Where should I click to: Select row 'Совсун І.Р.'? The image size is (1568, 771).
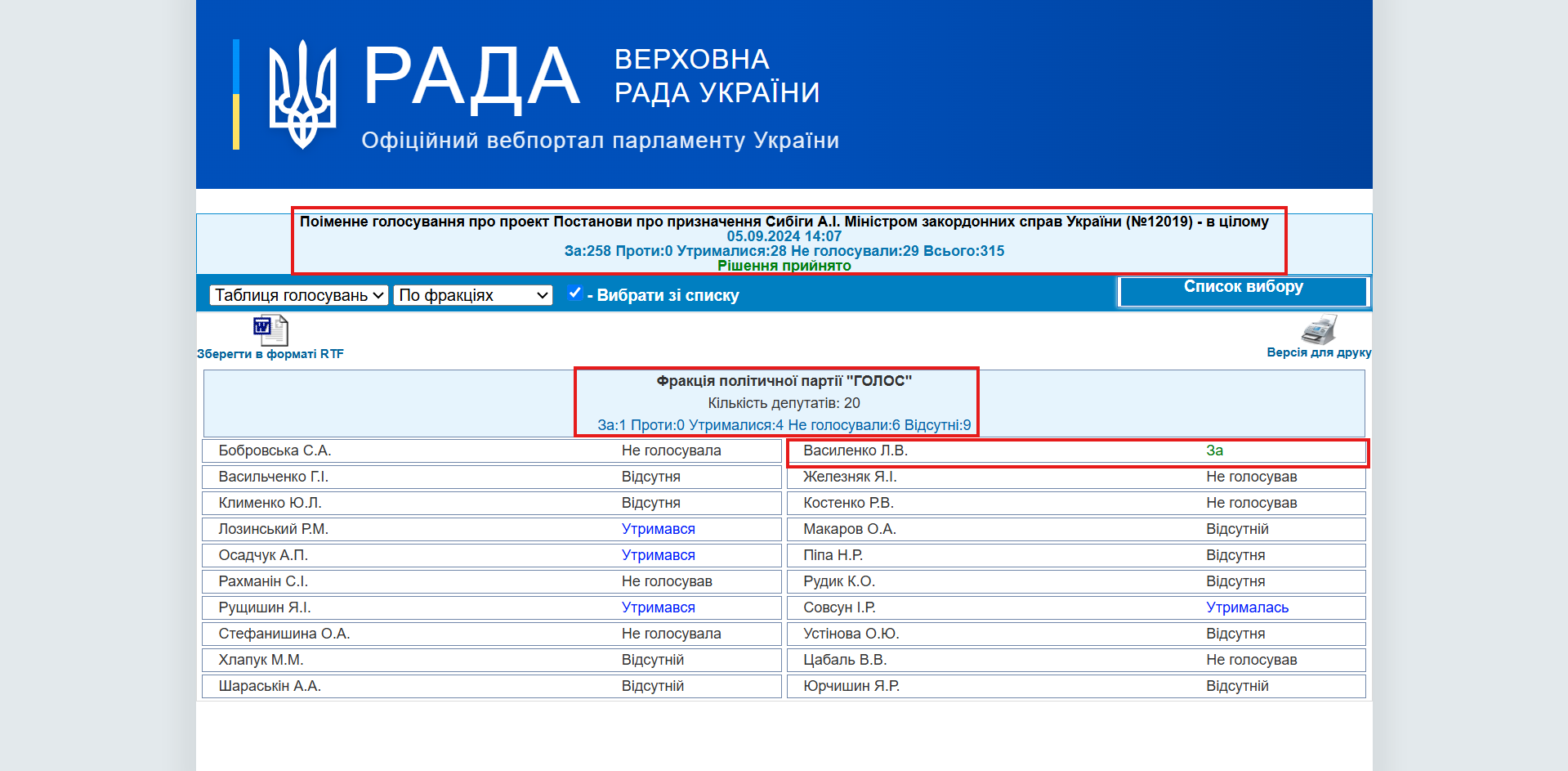click(x=1077, y=607)
